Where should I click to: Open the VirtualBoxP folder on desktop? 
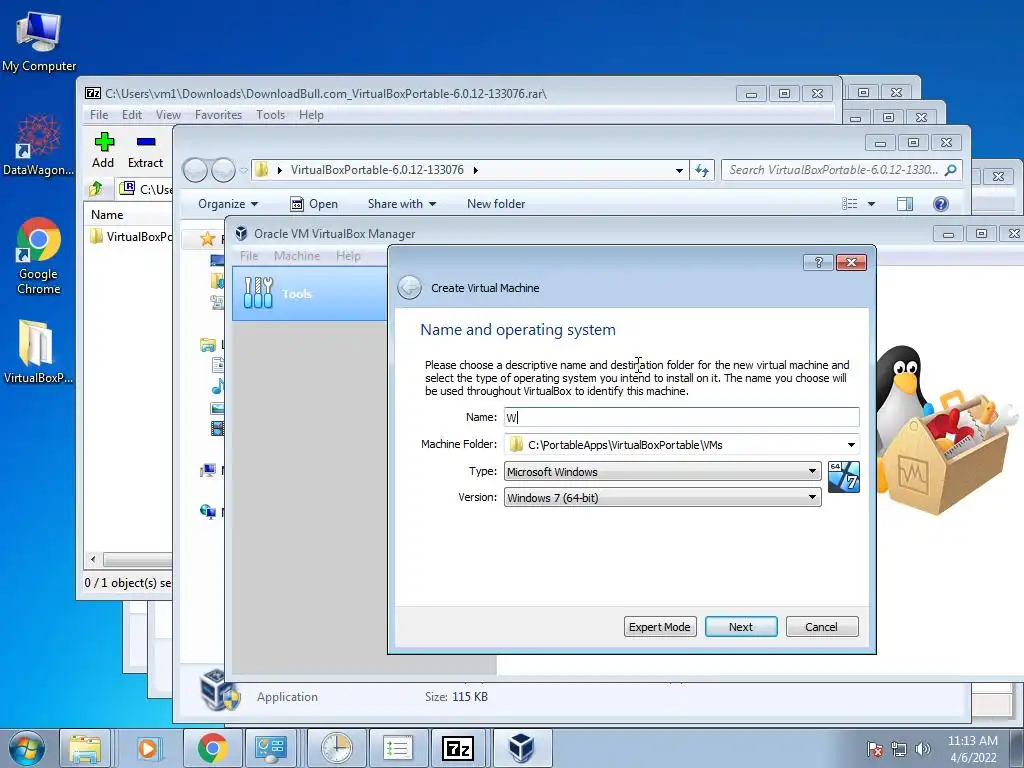(x=38, y=351)
